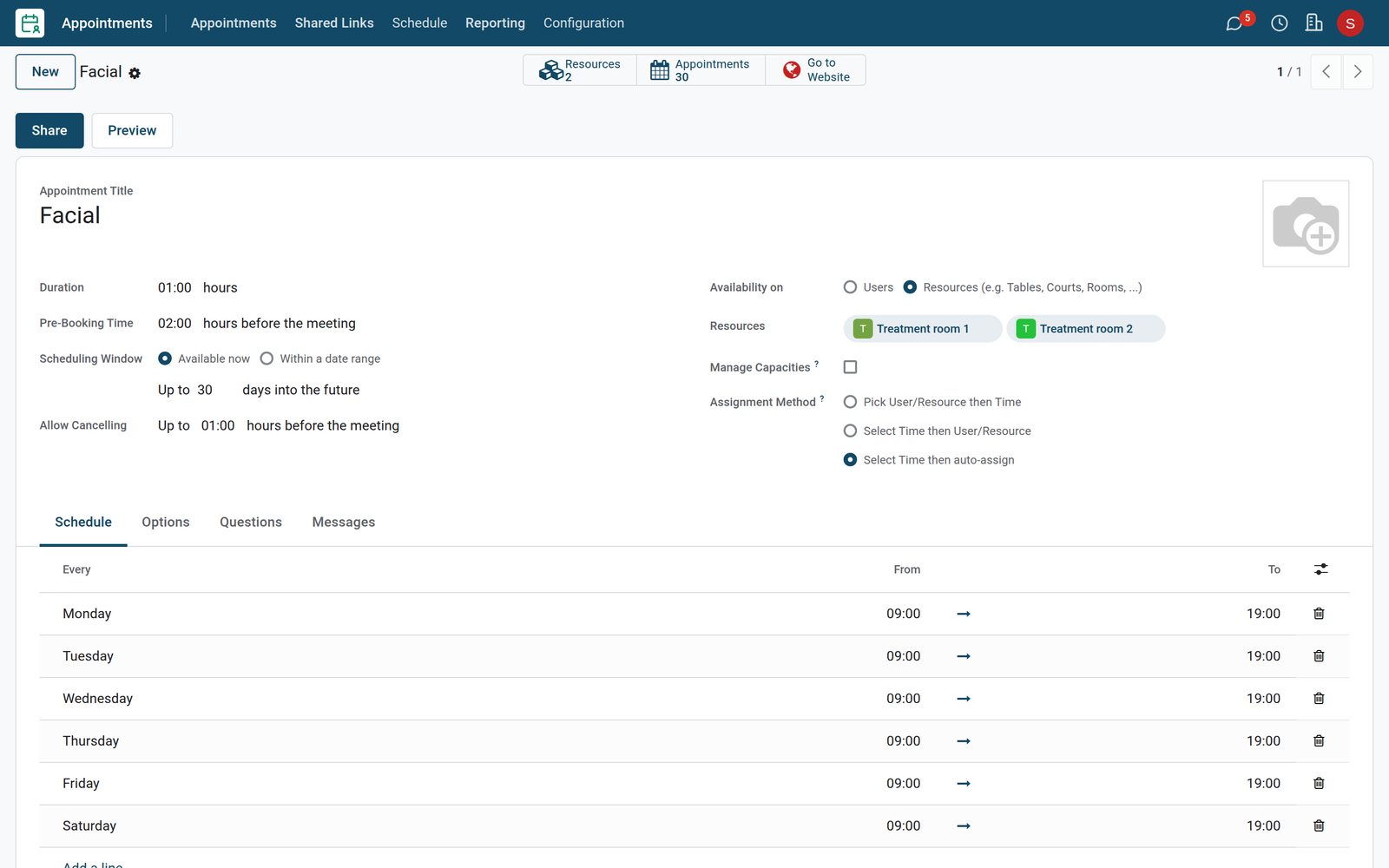Click the Treatment room 1 resource tag
Viewport: 1389px width, 868px height.
[922, 329]
